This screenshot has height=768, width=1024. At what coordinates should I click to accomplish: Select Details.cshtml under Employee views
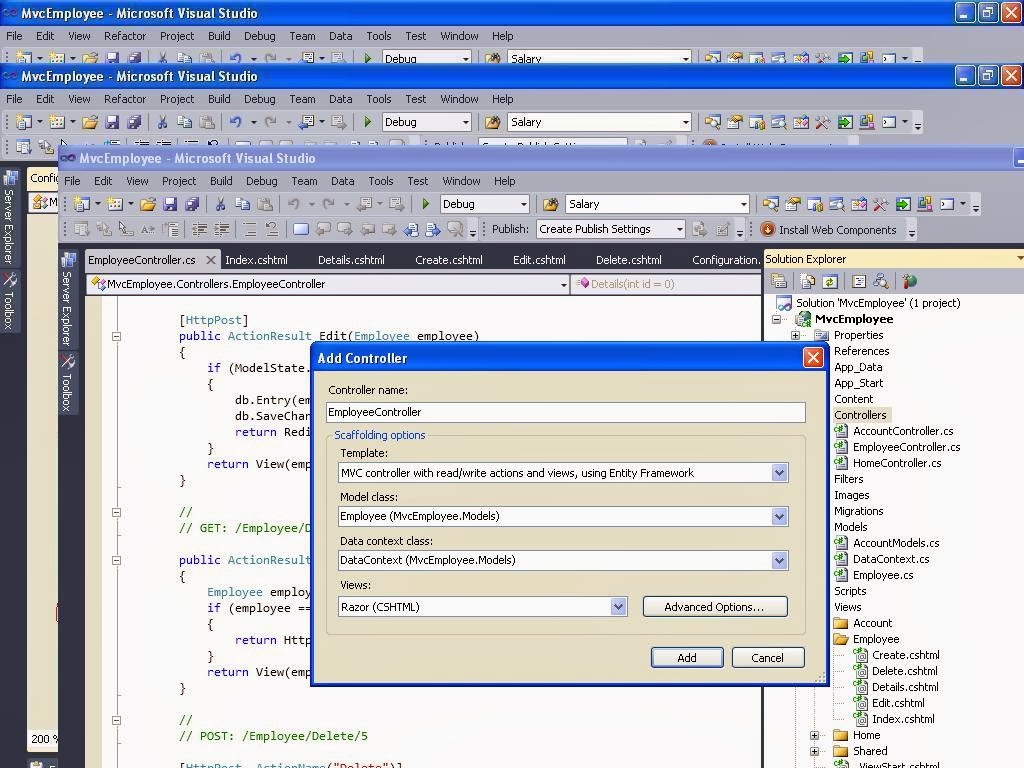[x=905, y=687]
